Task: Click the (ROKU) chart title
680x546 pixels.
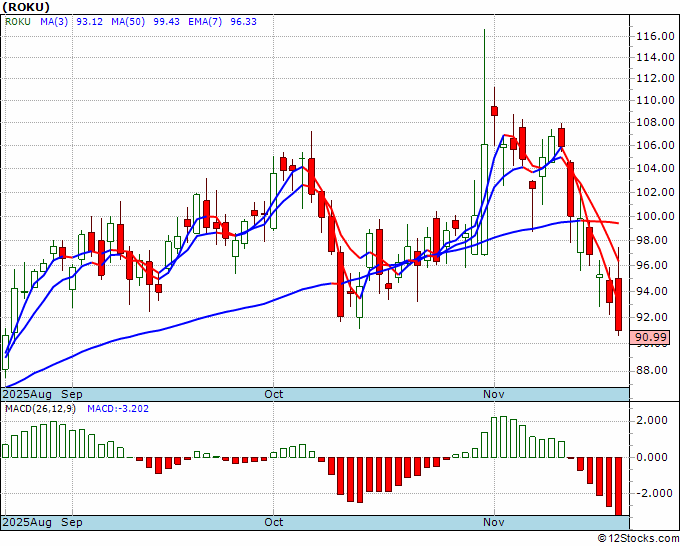Action: [26, 7]
